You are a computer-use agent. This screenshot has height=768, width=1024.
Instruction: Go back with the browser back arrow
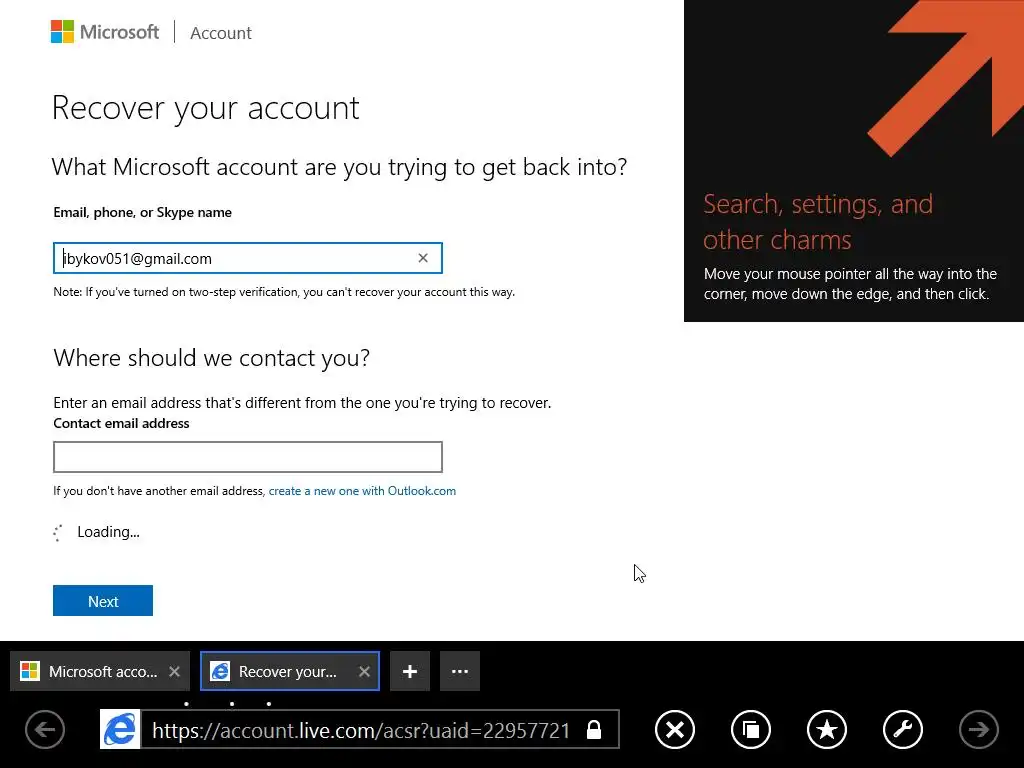(x=45, y=729)
